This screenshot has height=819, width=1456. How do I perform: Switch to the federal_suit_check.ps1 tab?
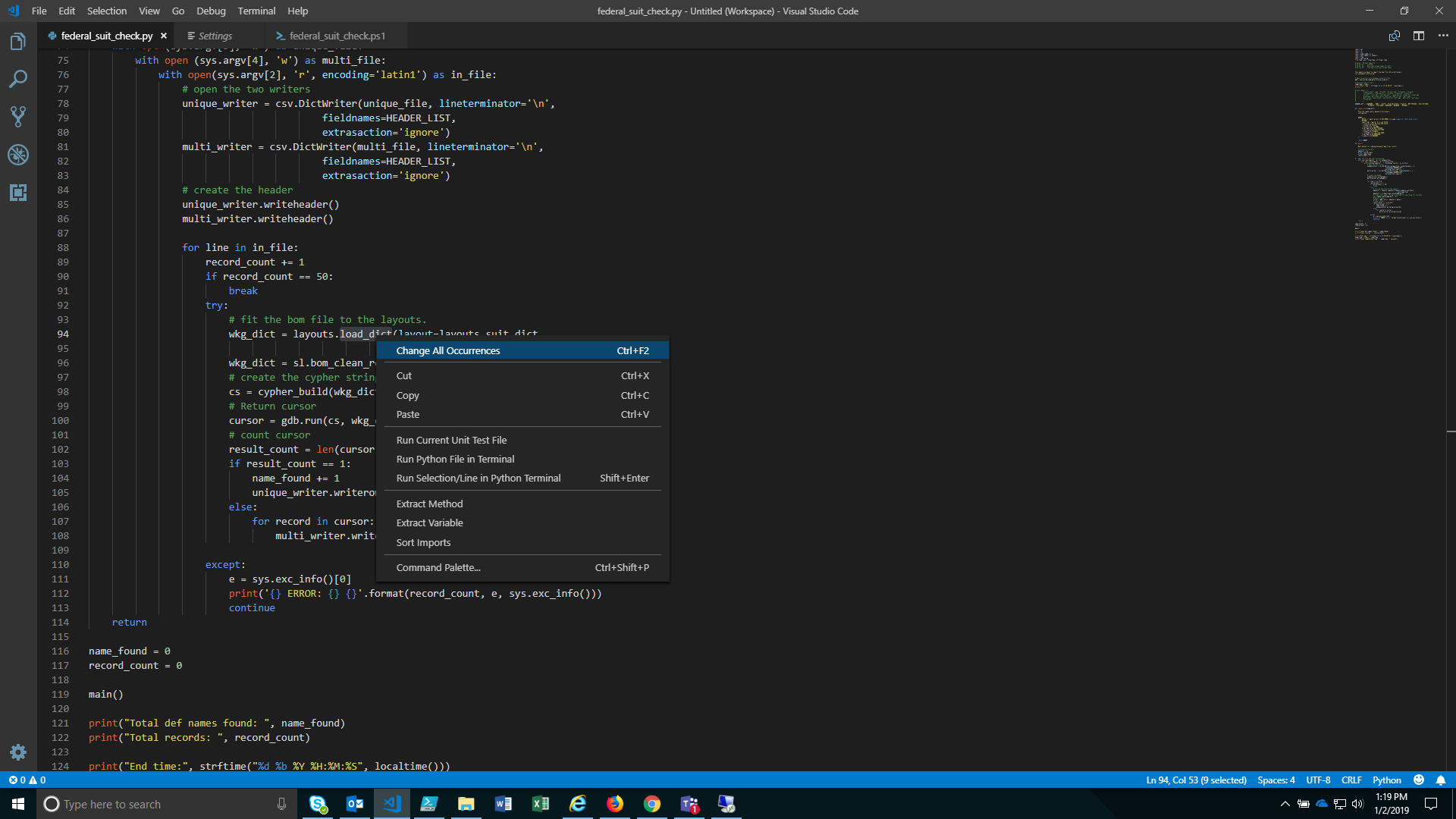(x=336, y=36)
